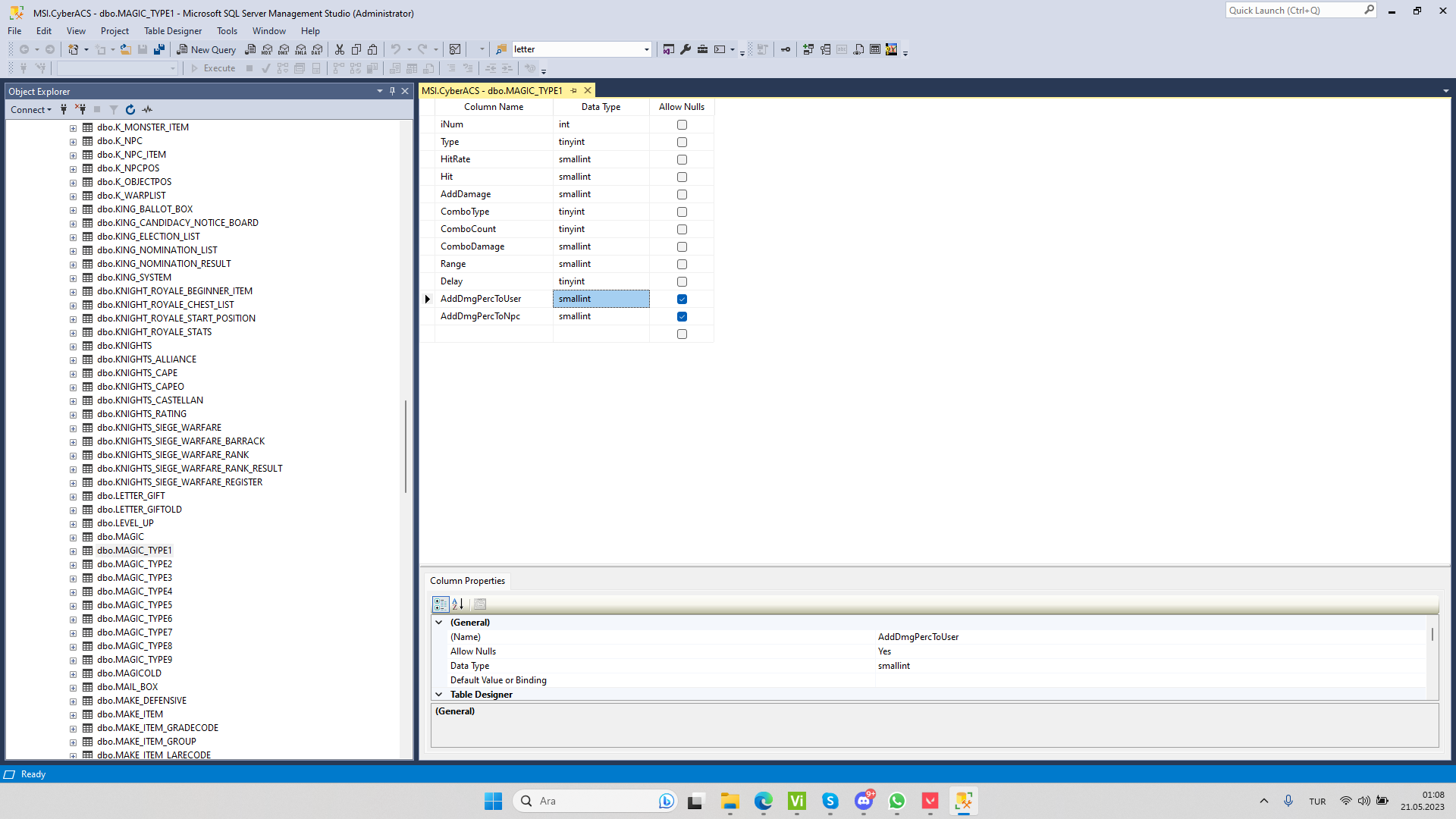Image resolution: width=1456 pixels, height=819 pixels.
Task: Toggle Allow Nulls for HitRate column
Action: pyautogui.click(x=682, y=159)
